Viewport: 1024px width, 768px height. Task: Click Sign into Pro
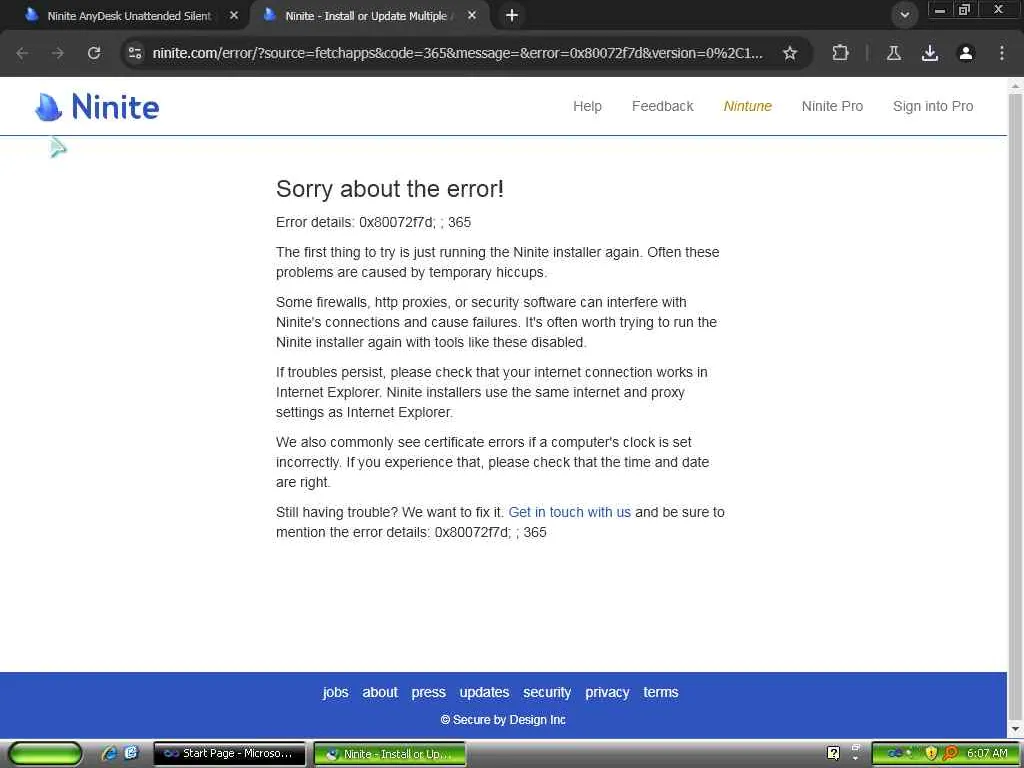tap(933, 106)
